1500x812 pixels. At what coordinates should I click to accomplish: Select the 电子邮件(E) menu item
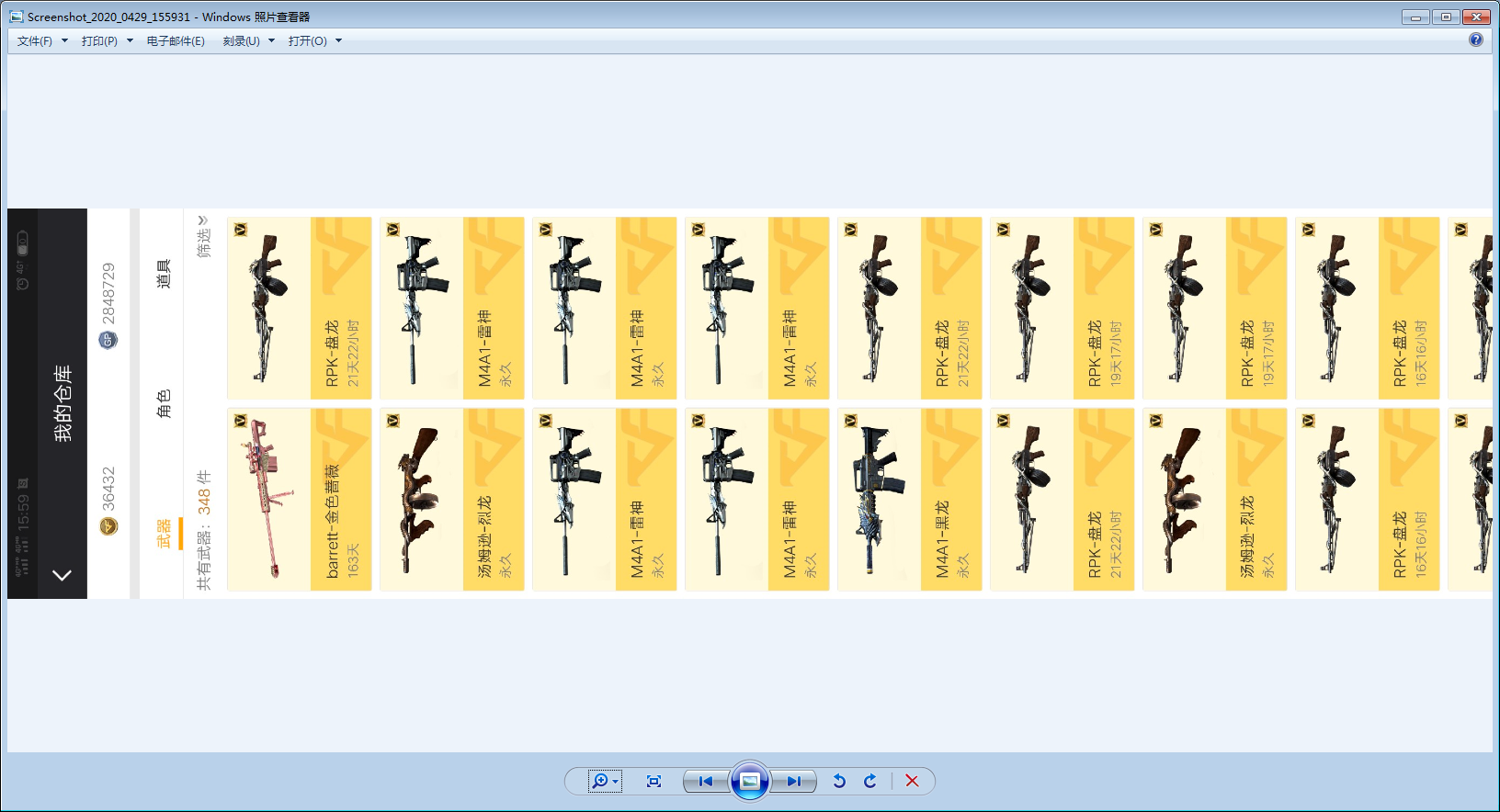176,40
